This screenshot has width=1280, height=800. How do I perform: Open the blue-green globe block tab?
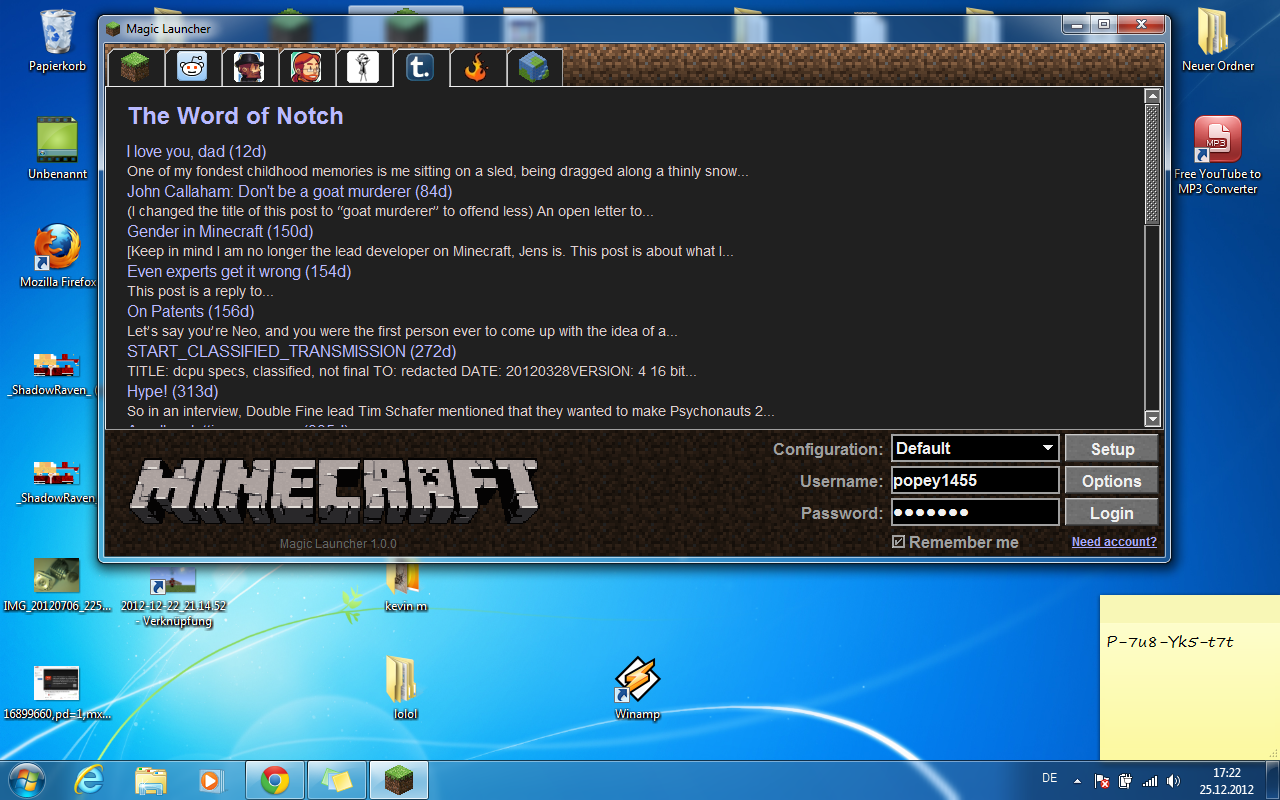534,67
